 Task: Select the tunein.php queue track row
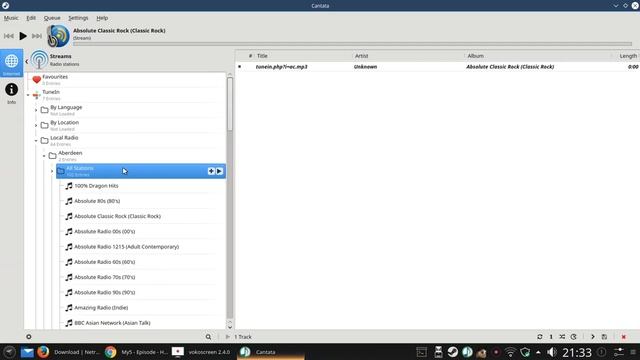coord(437,67)
